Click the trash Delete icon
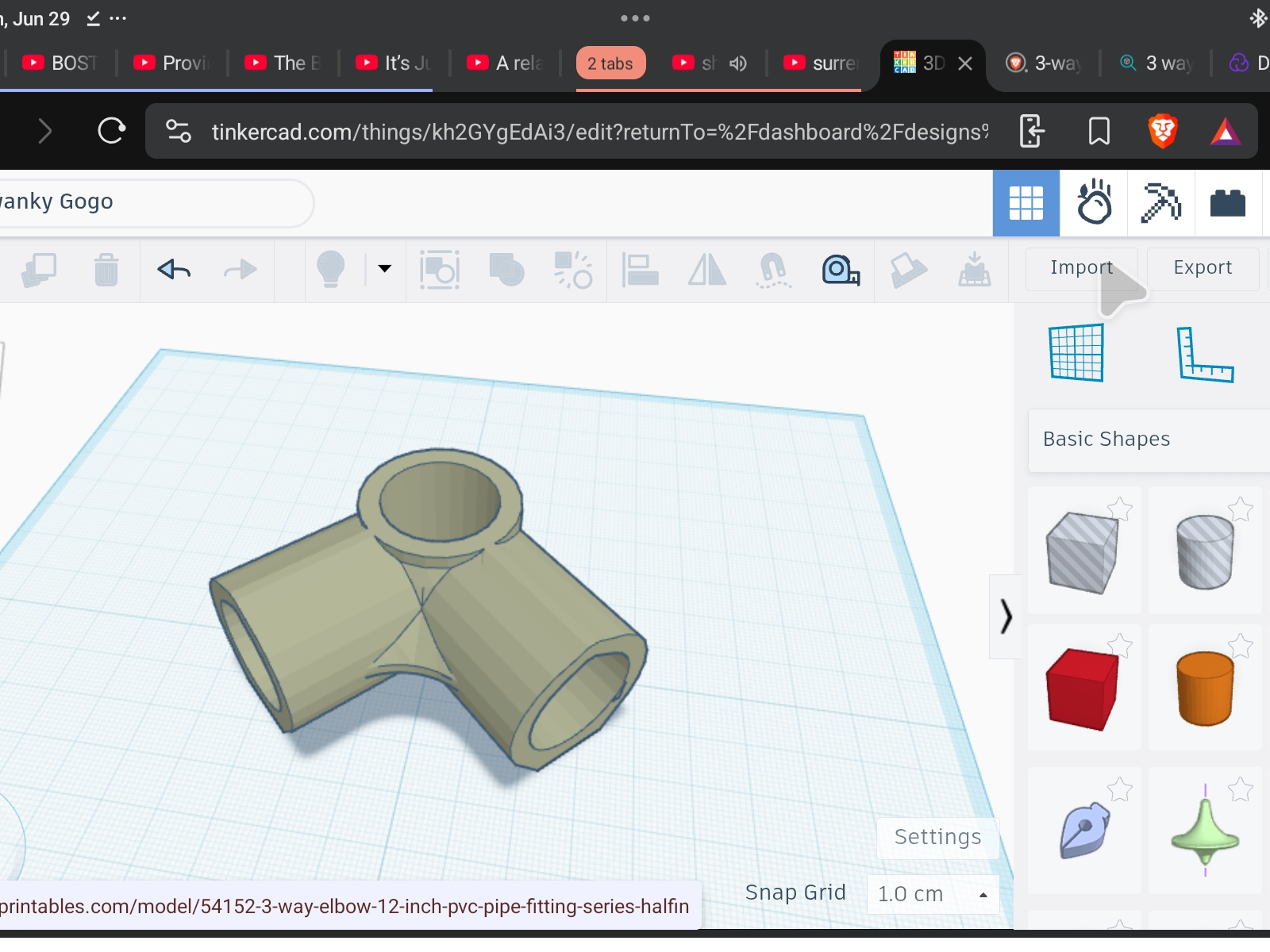The image size is (1270, 952). [106, 270]
